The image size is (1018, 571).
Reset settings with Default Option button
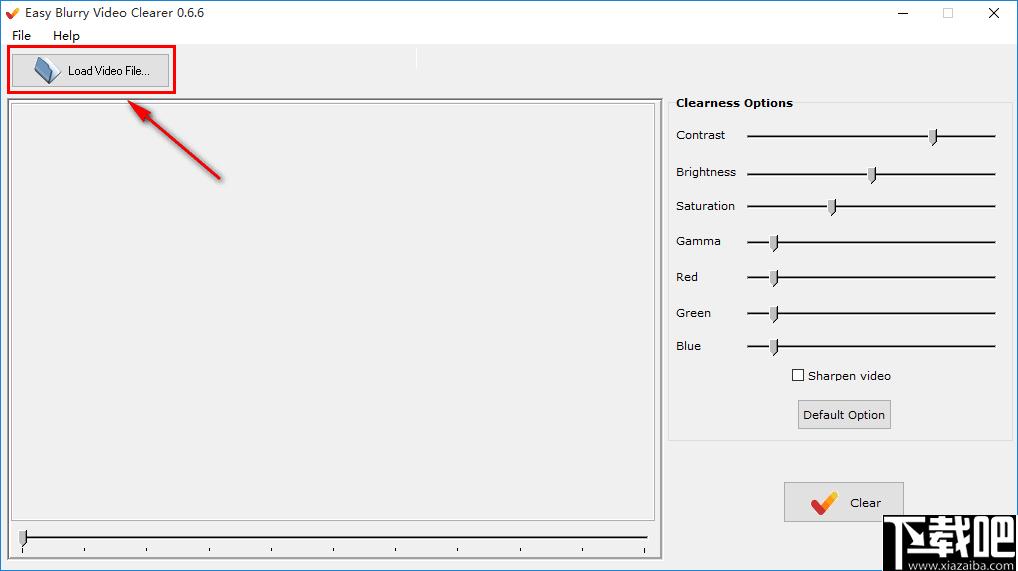click(844, 414)
